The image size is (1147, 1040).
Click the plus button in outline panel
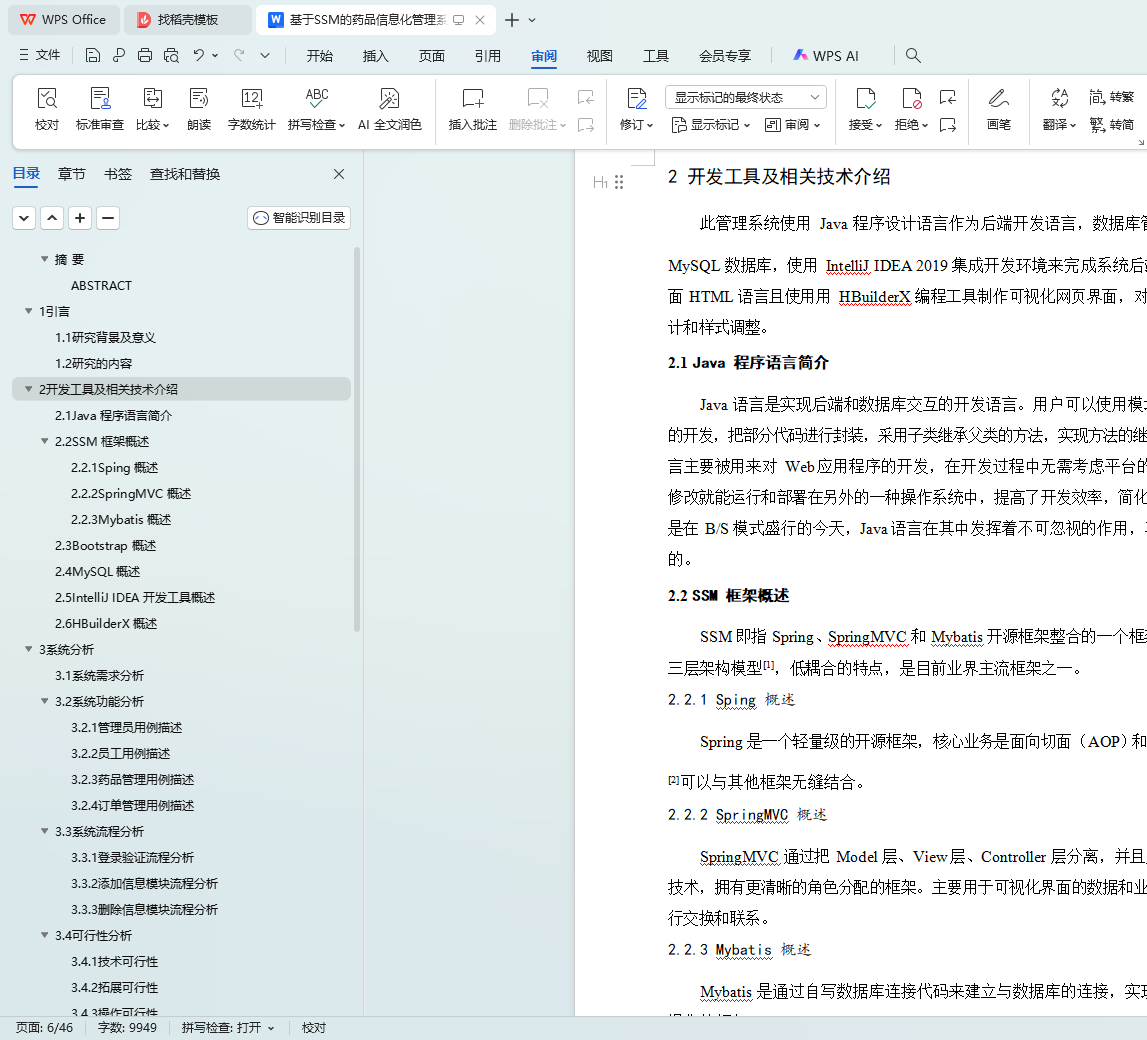pyautogui.click(x=80, y=218)
